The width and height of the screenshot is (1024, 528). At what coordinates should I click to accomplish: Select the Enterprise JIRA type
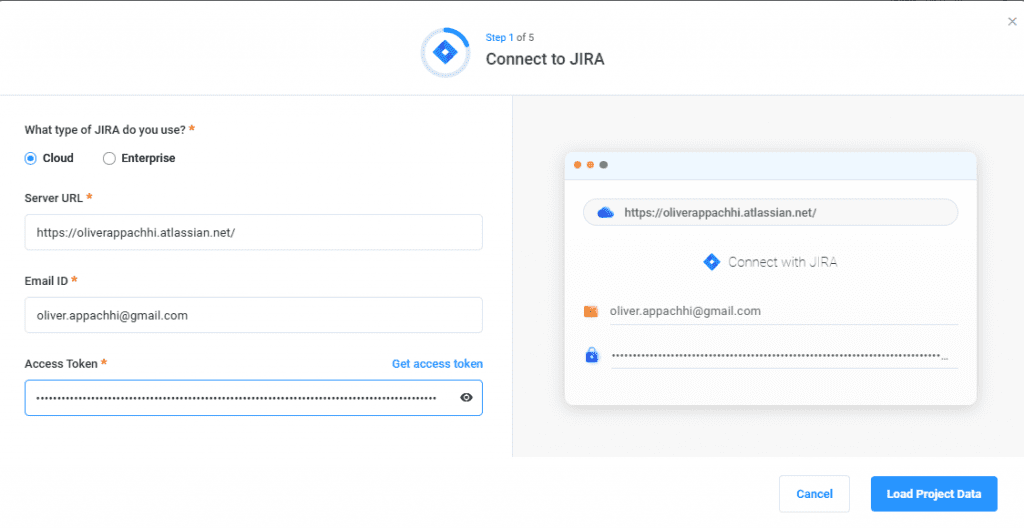click(109, 158)
